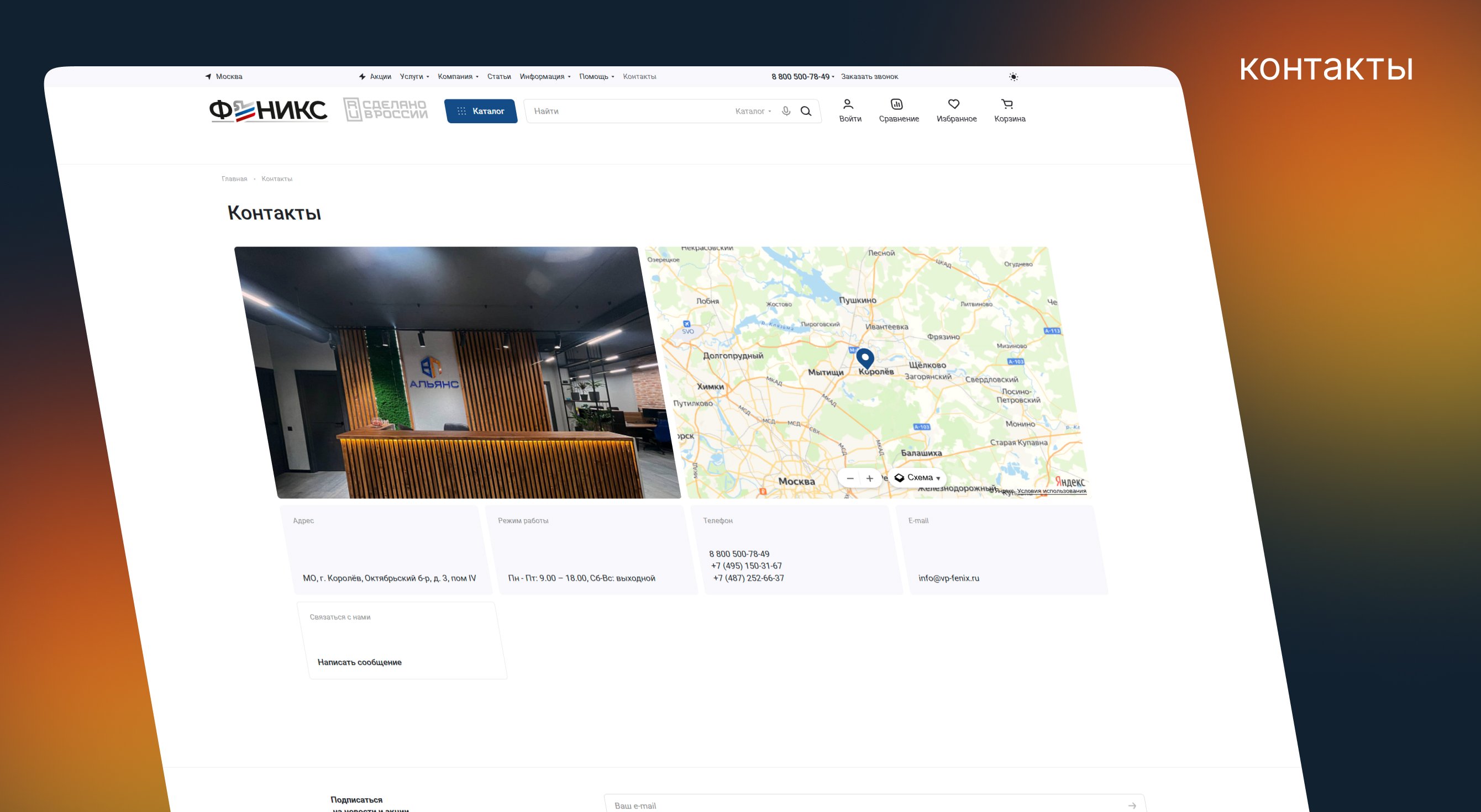Viewport: 1481px width, 812px height.
Task: Open the Услуги menu
Action: (414, 76)
